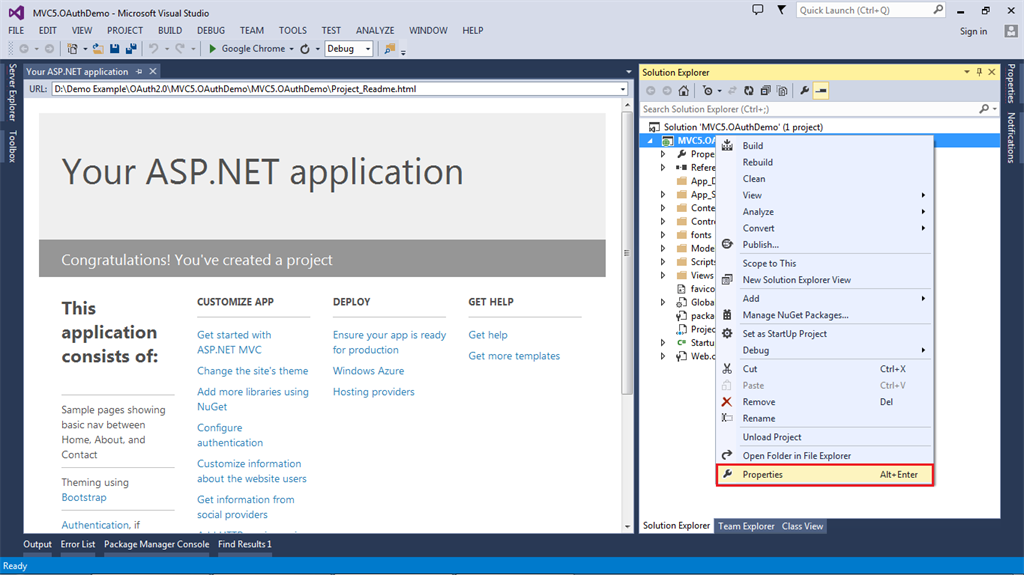Screen dimensions: 1024x575
Task: Open the URL address bar dropdown
Action: click(623, 89)
